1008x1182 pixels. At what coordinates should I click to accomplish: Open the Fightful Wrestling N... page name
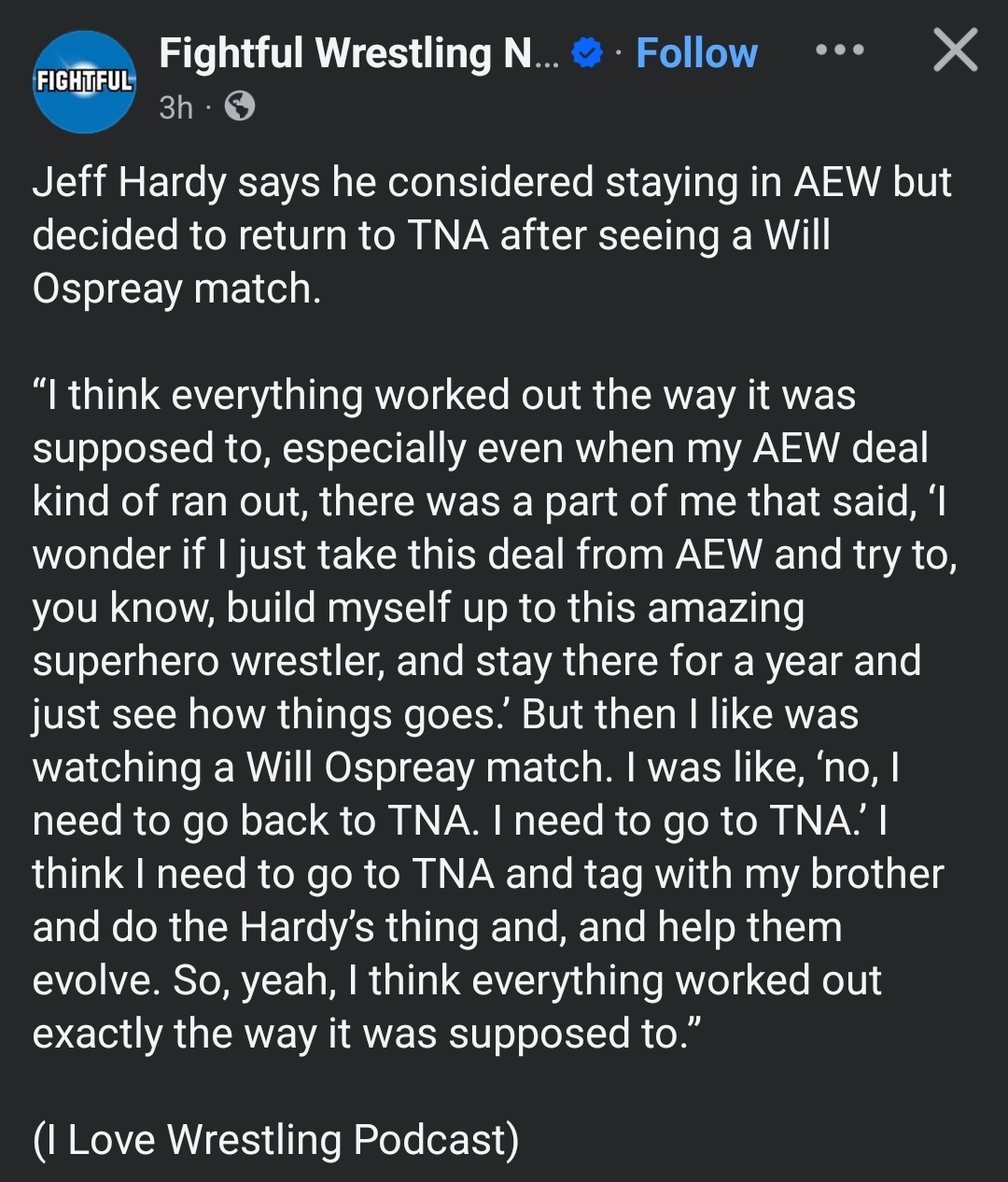(x=359, y=54)
